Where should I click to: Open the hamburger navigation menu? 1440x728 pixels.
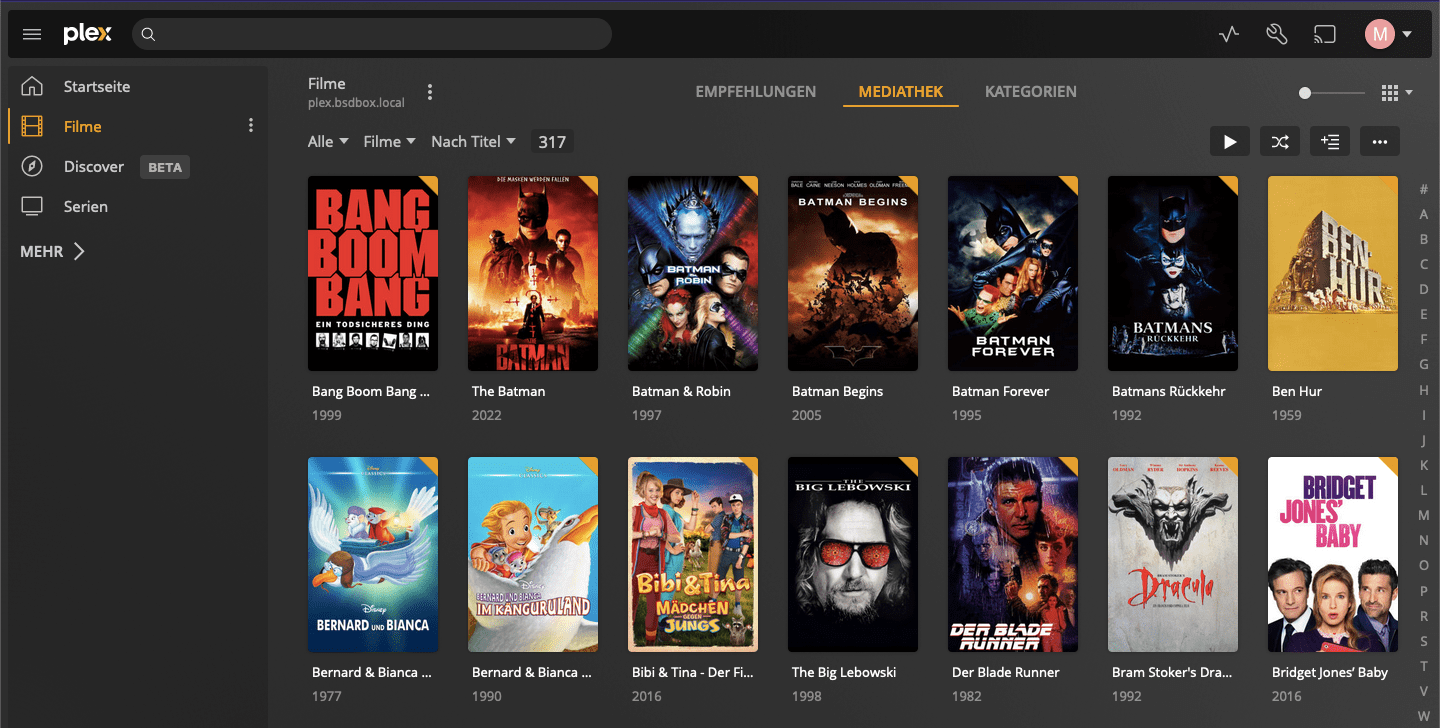point(32,34)
